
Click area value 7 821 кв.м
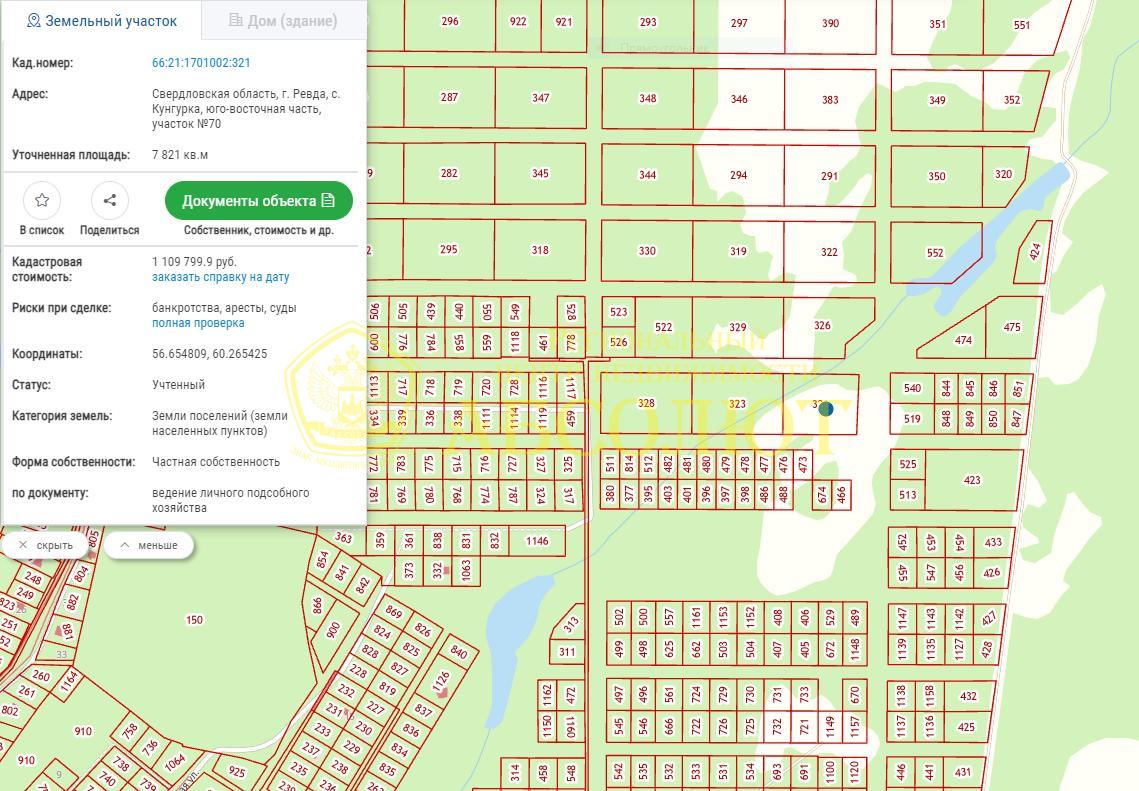tap(180, 155)
